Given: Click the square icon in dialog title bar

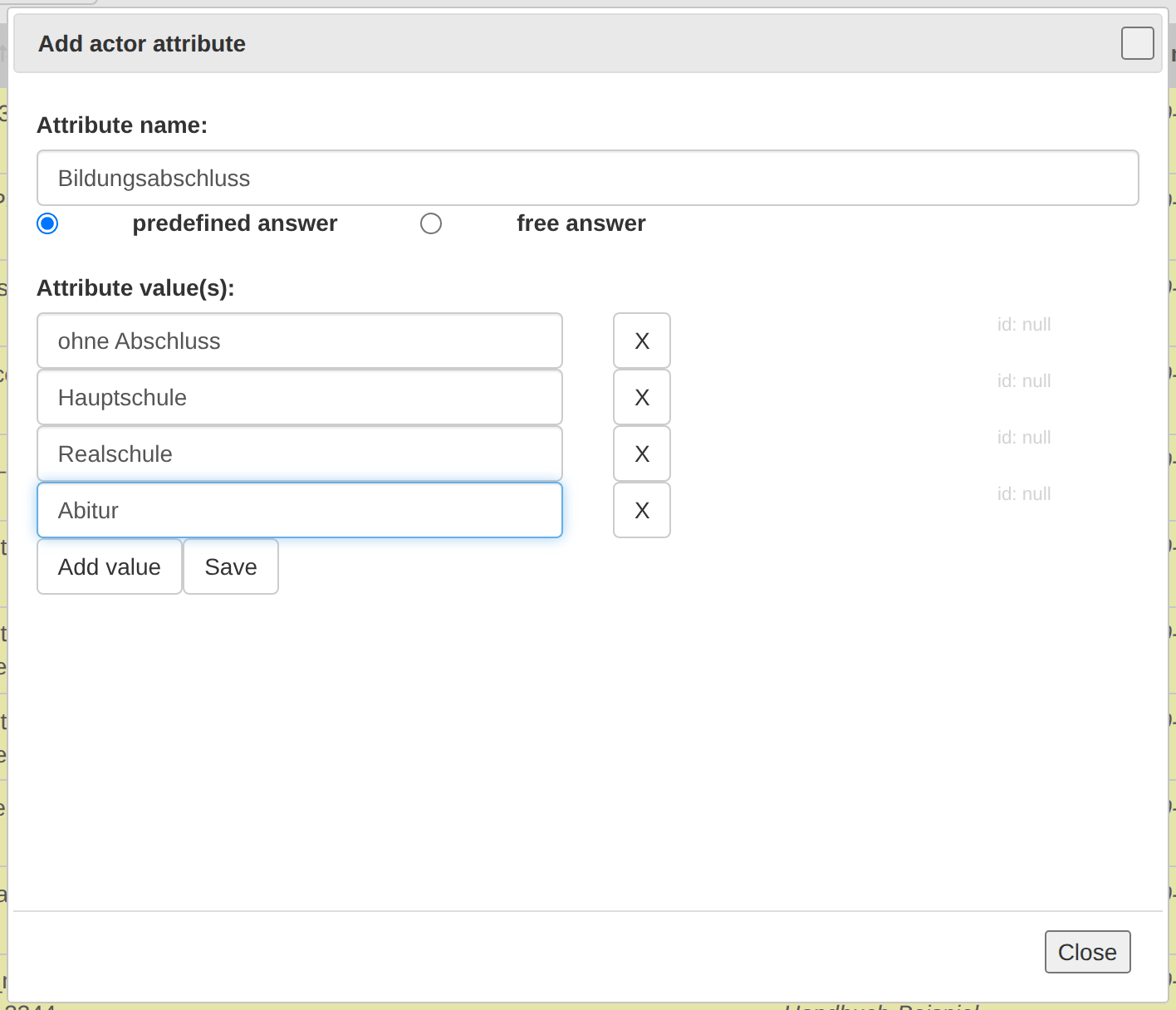Looking at the screenshot, I should (x=1138, y=43).
